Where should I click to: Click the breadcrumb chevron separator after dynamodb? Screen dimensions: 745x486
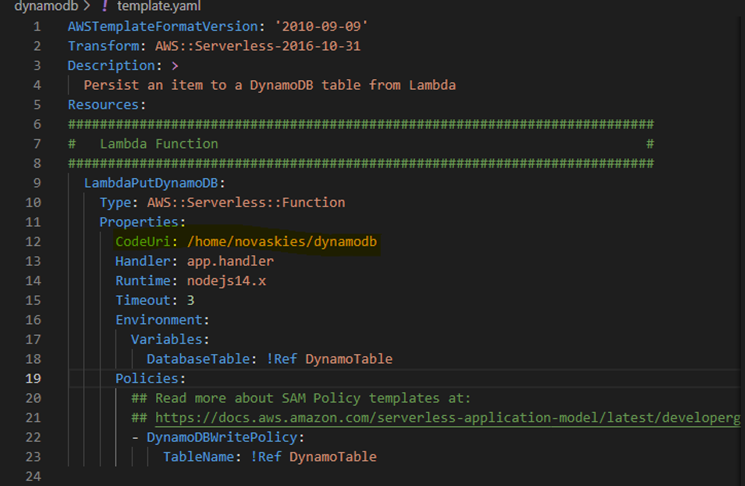[87, 7]
